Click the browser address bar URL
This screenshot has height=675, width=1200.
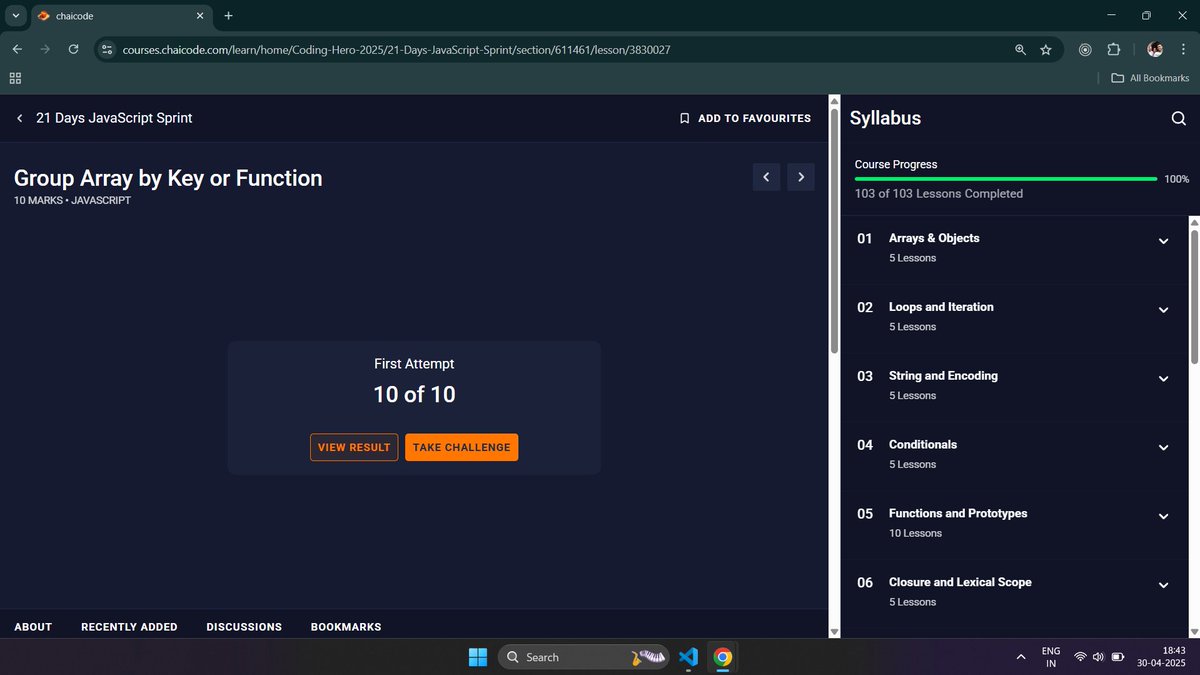point(396,49)
